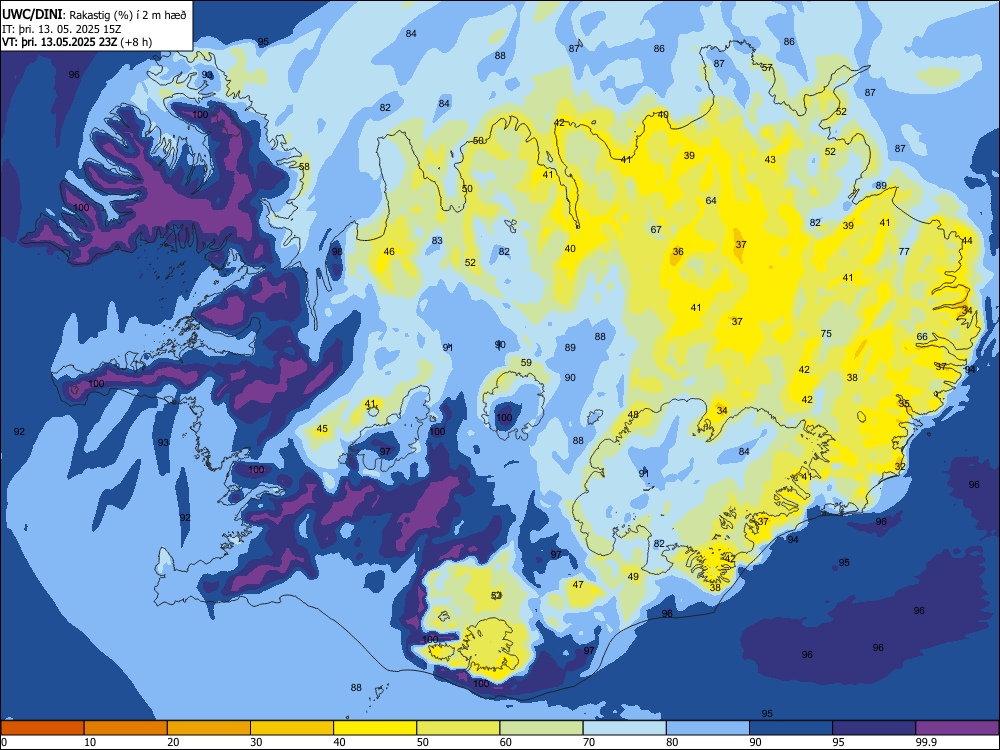
Task: Click the 'UWC/DINI' title text
Action: pyautogui.click(x=32, y=15)
